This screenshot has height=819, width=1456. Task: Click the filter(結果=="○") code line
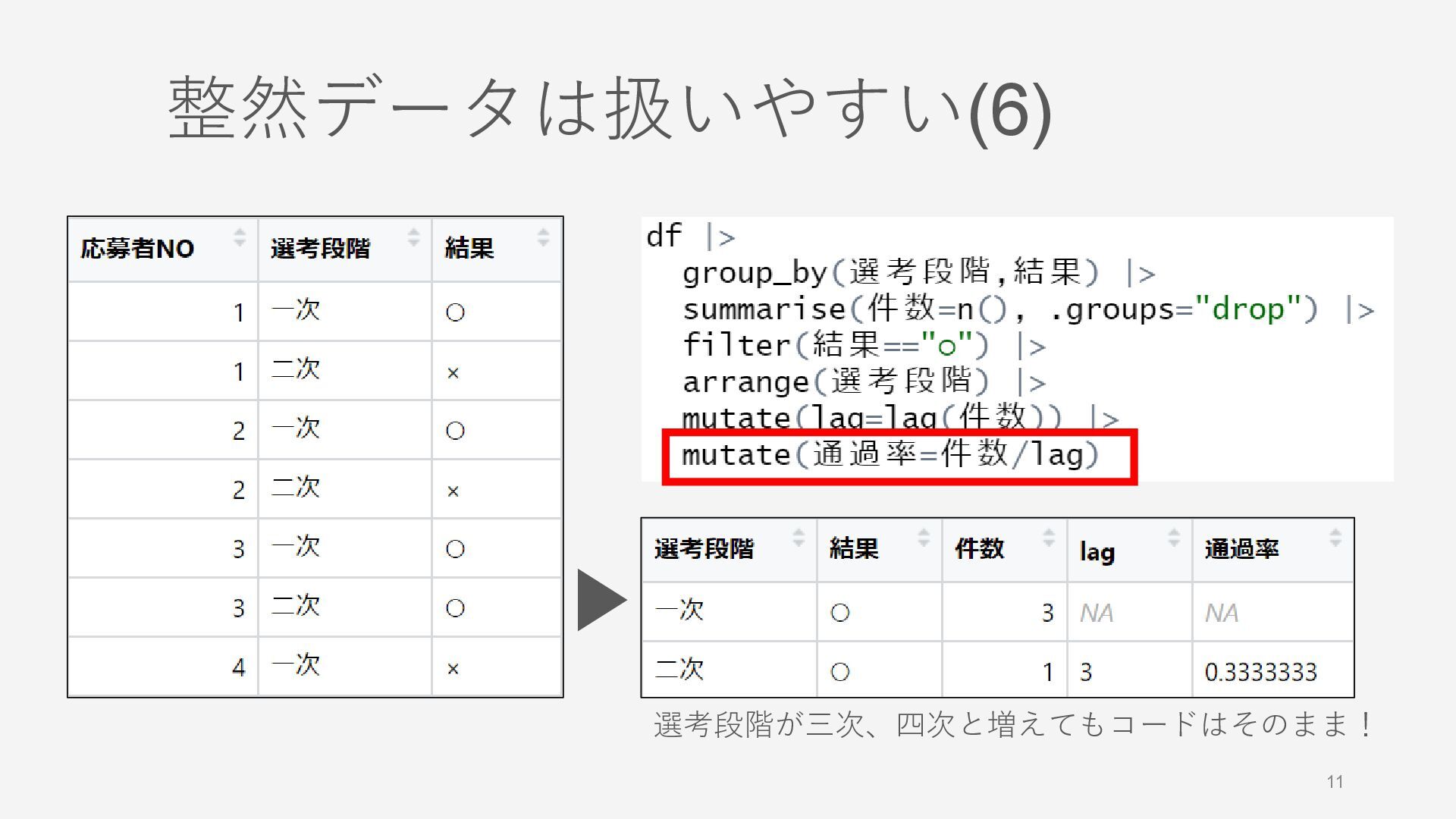pos(864,345)
